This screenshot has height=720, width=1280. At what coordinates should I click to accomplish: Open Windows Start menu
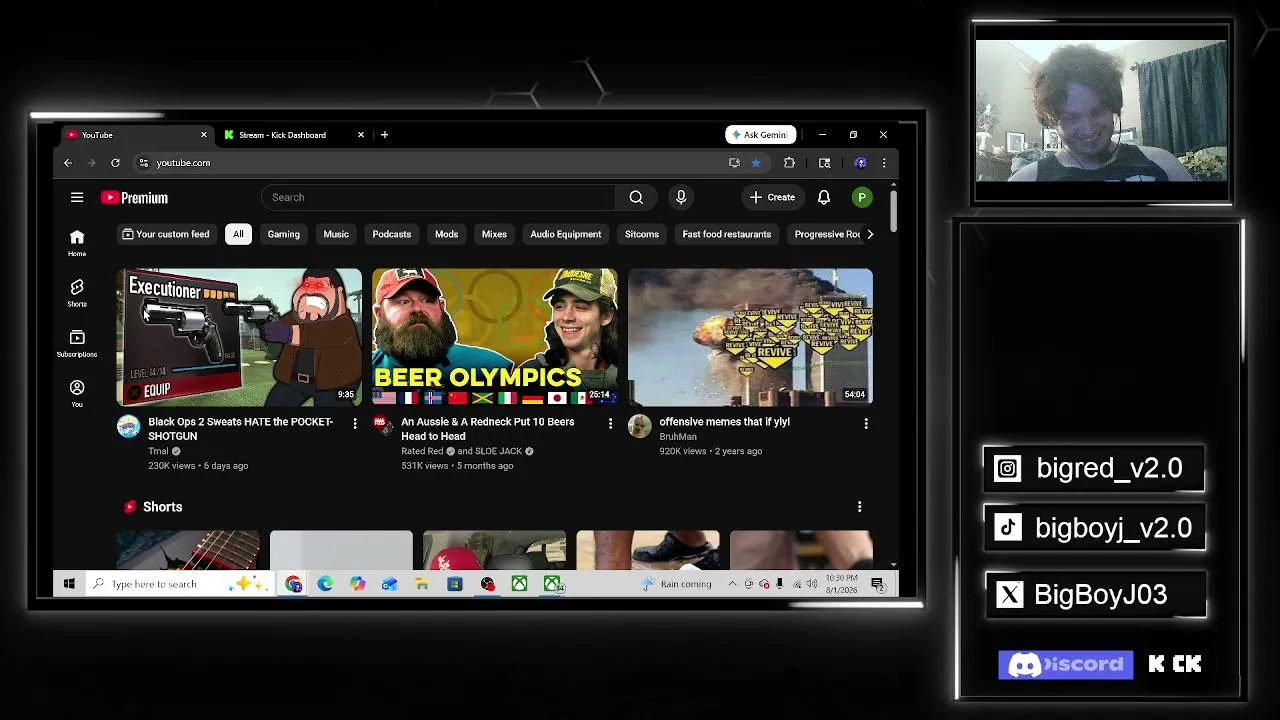pyautogui.click(x=69, y=584)
